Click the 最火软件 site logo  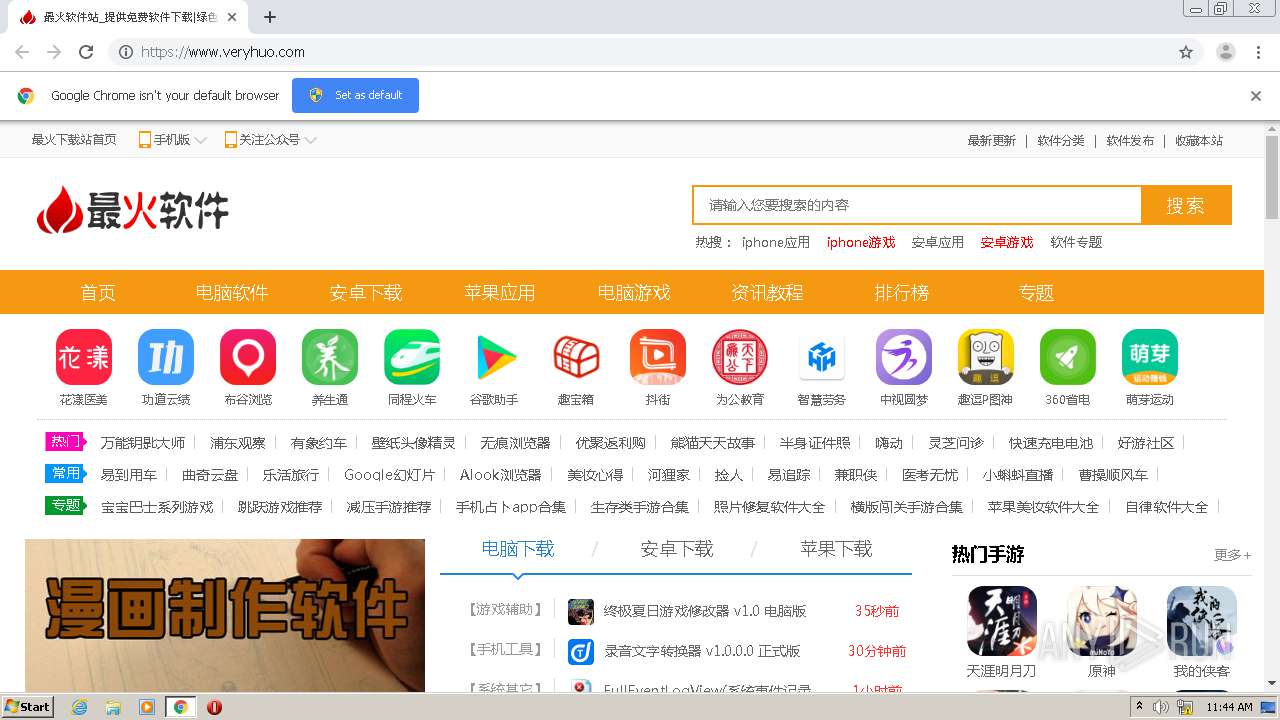(133, 210)
